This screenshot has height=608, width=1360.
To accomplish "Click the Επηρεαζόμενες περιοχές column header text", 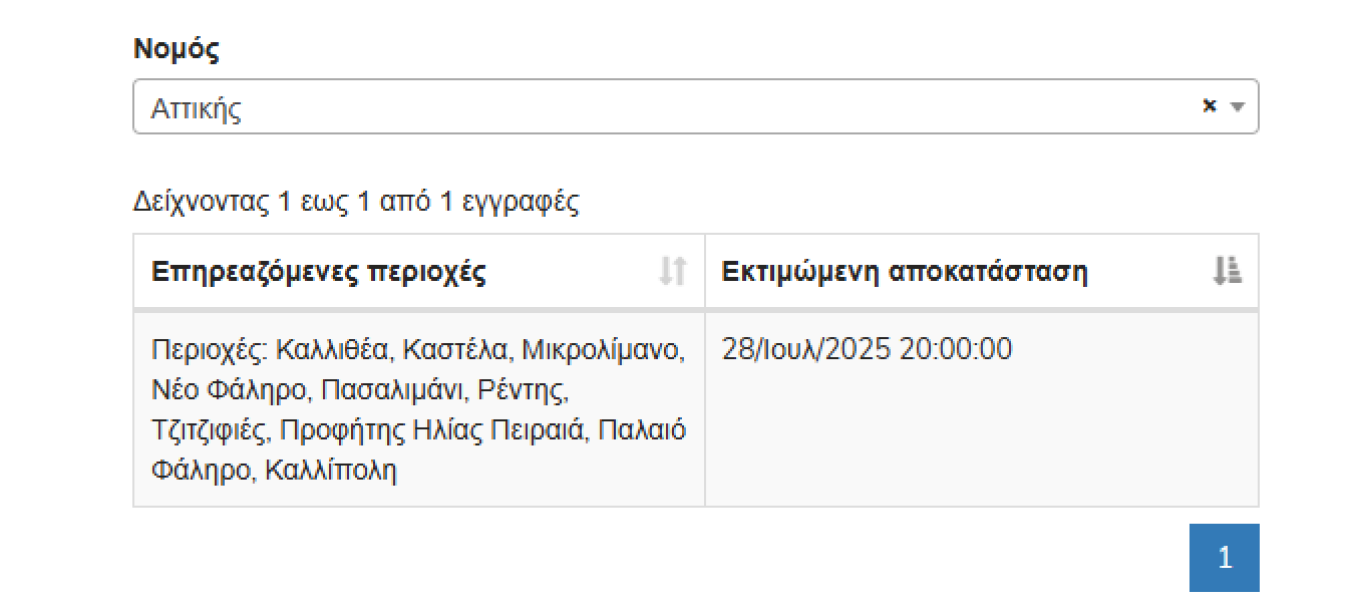I will pyautogui.click(x=319, y=272).
